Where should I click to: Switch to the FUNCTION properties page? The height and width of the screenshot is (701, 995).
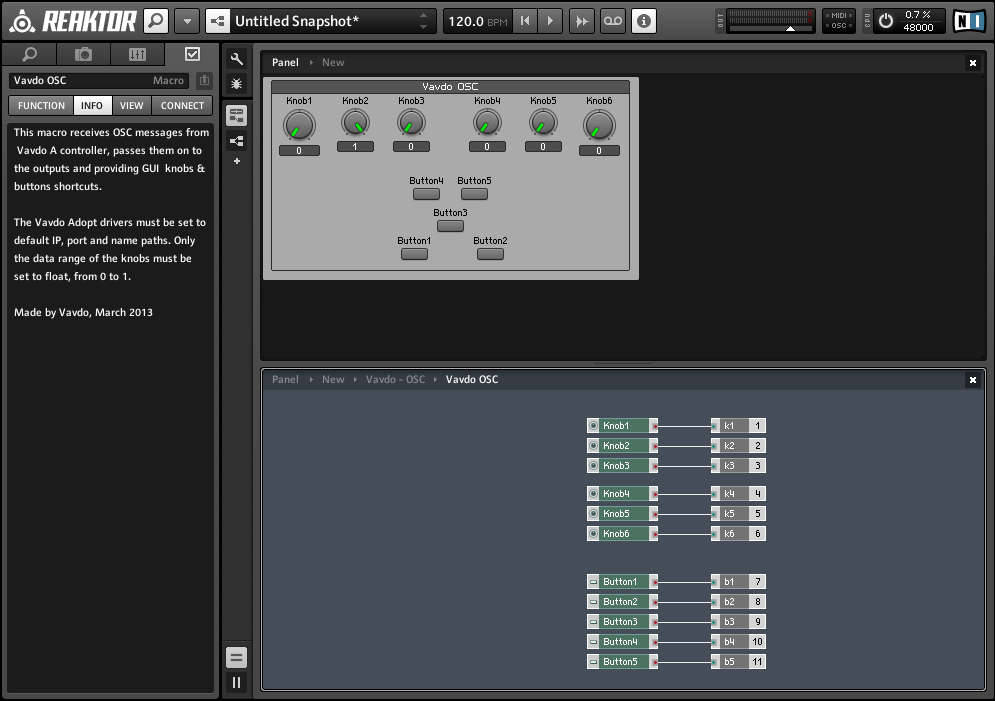pos(41,105)
